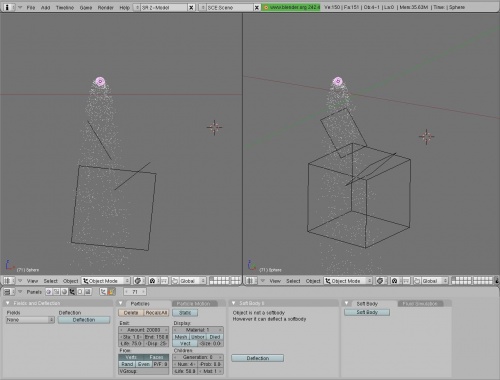Viewport: 500px width, 380px height.
Task: Open right viewport Object Mode dropdown
Action: point(348,281)
